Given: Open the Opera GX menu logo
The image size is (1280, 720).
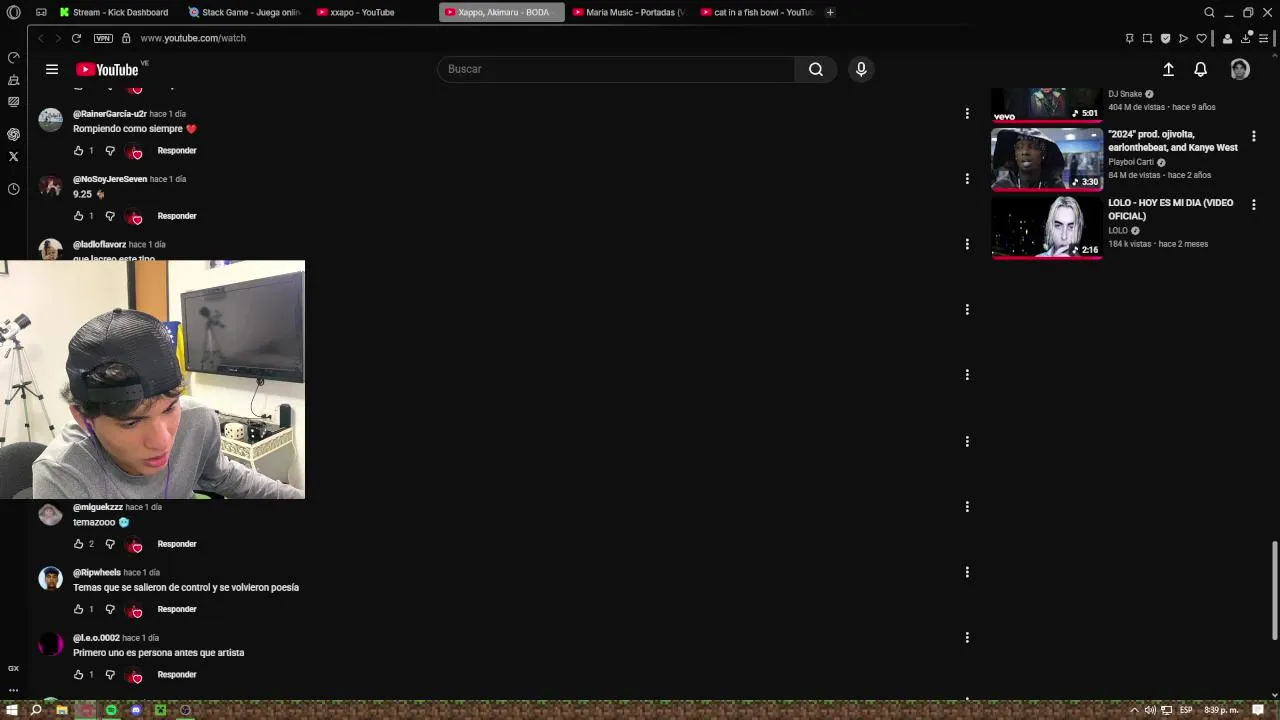Looking at the screenshot, I should 13,12.
